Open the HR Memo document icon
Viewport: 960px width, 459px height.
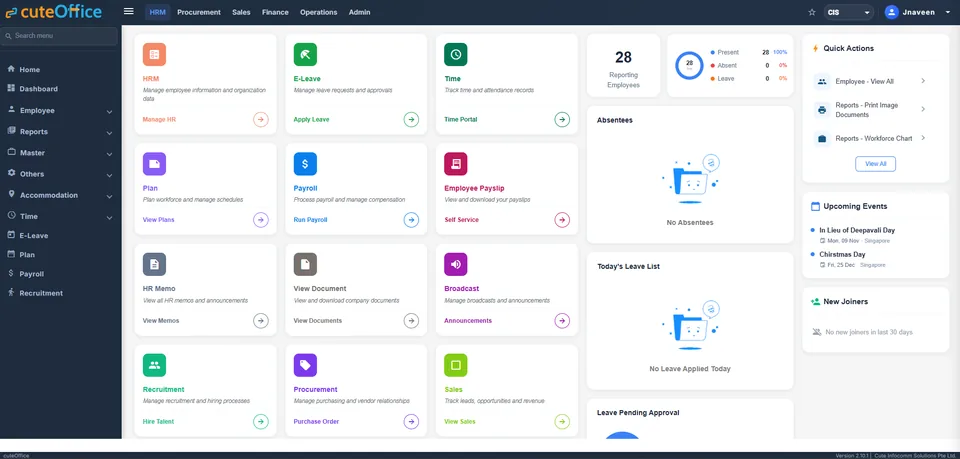click(x=154, y=264)
